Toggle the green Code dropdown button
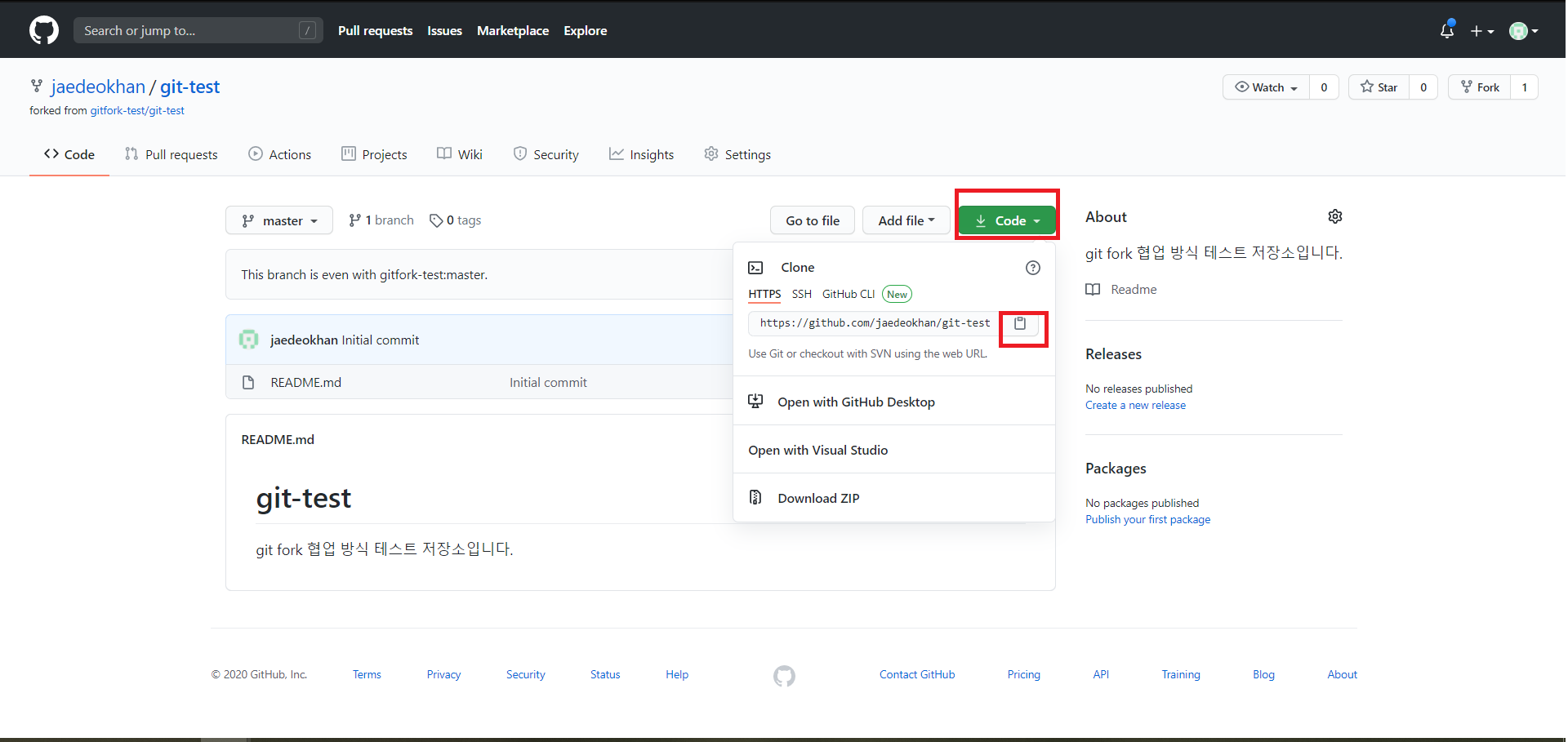The width and height of the screenshot is (1568, 742). pyautogui.click(x=1007, y=220)
